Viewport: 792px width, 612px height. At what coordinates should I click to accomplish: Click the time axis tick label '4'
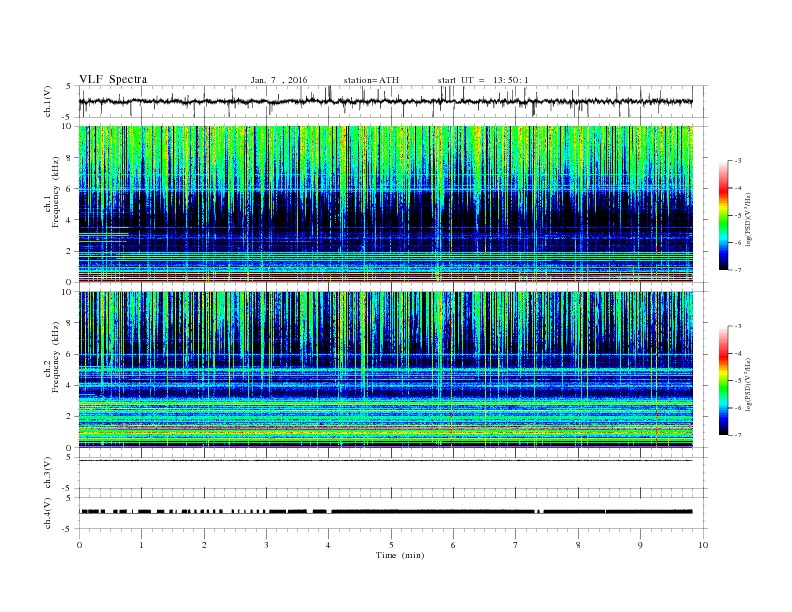tap(328, 545)
